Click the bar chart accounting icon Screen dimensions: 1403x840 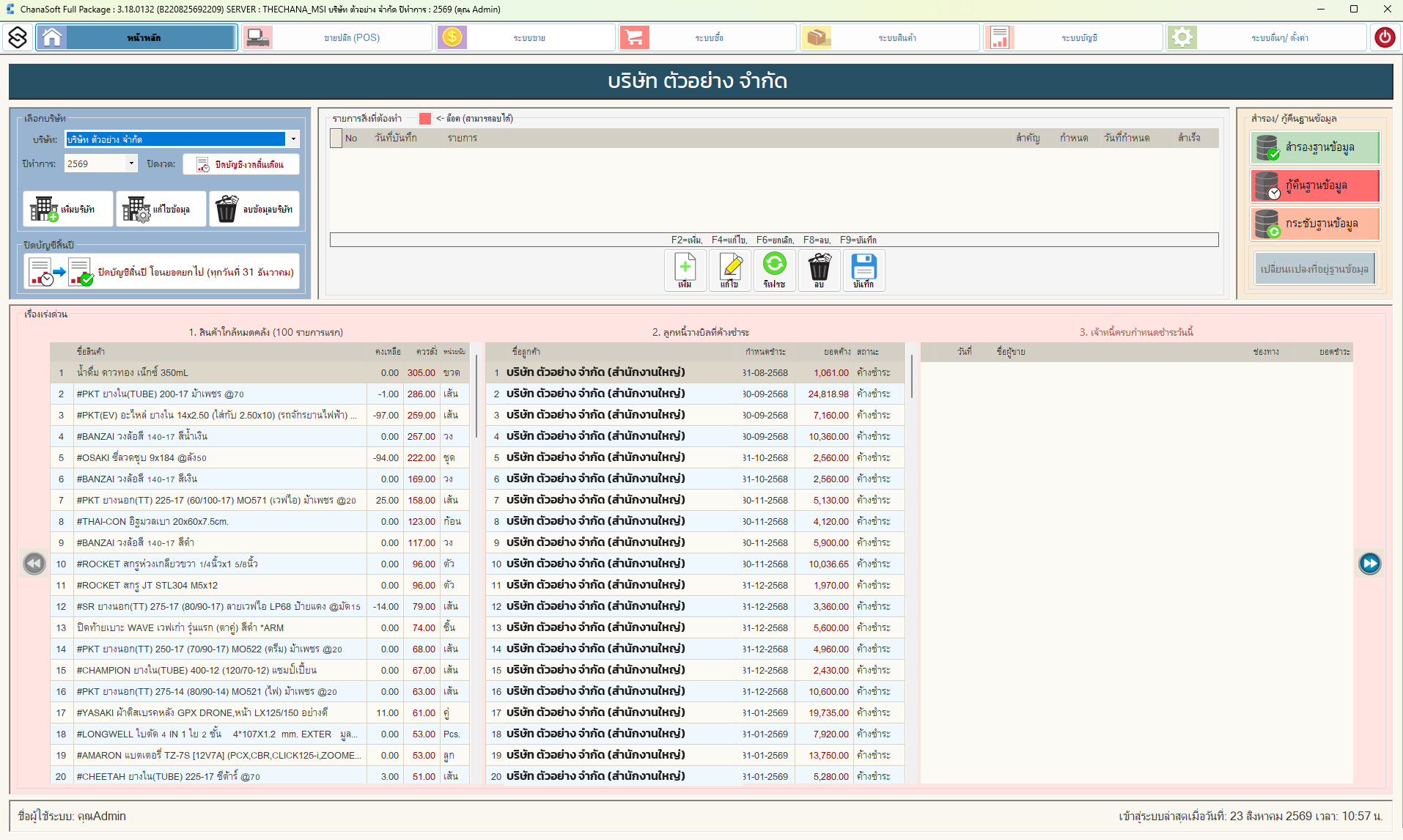click(x=999, y=37)
